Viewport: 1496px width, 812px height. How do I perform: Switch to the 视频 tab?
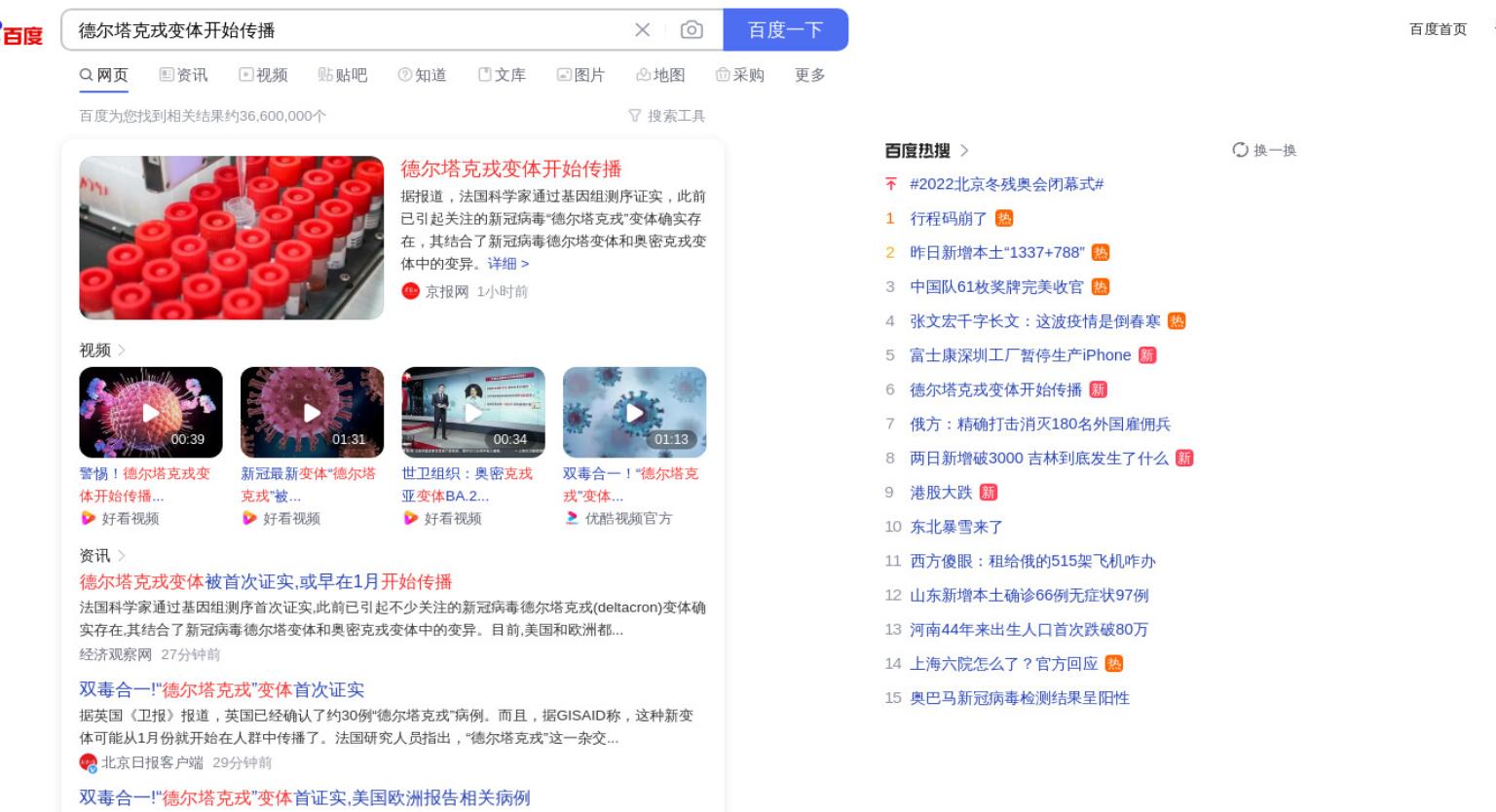coord(264,75)
